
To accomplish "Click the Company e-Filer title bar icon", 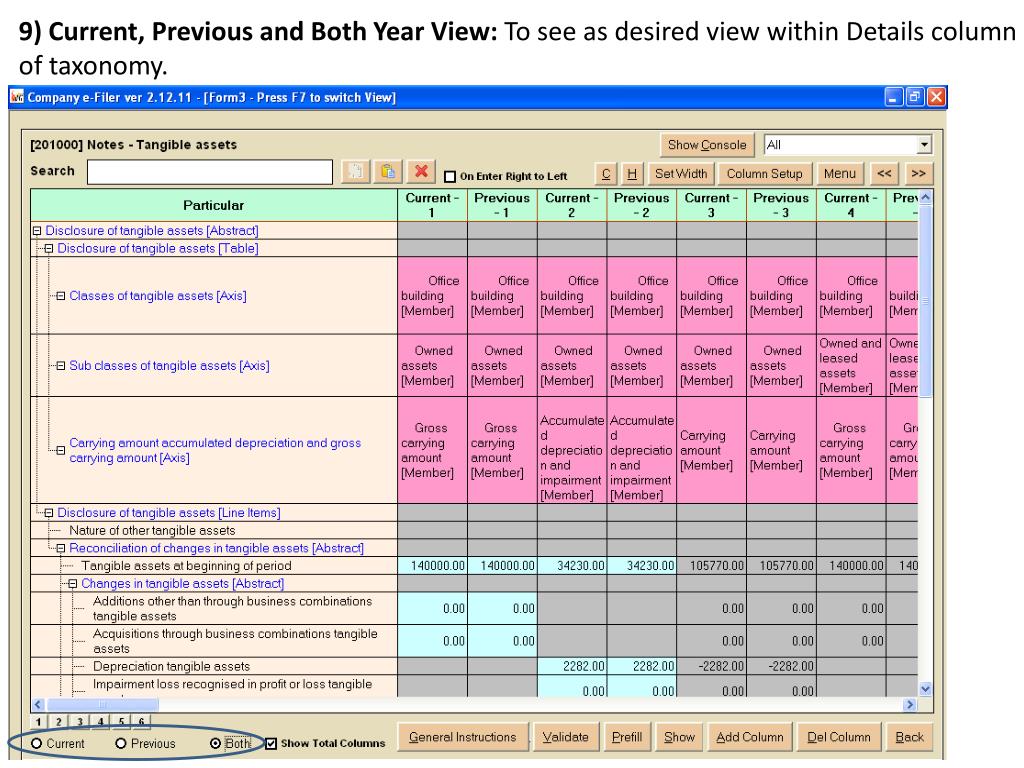I will (x=18, y=97).
